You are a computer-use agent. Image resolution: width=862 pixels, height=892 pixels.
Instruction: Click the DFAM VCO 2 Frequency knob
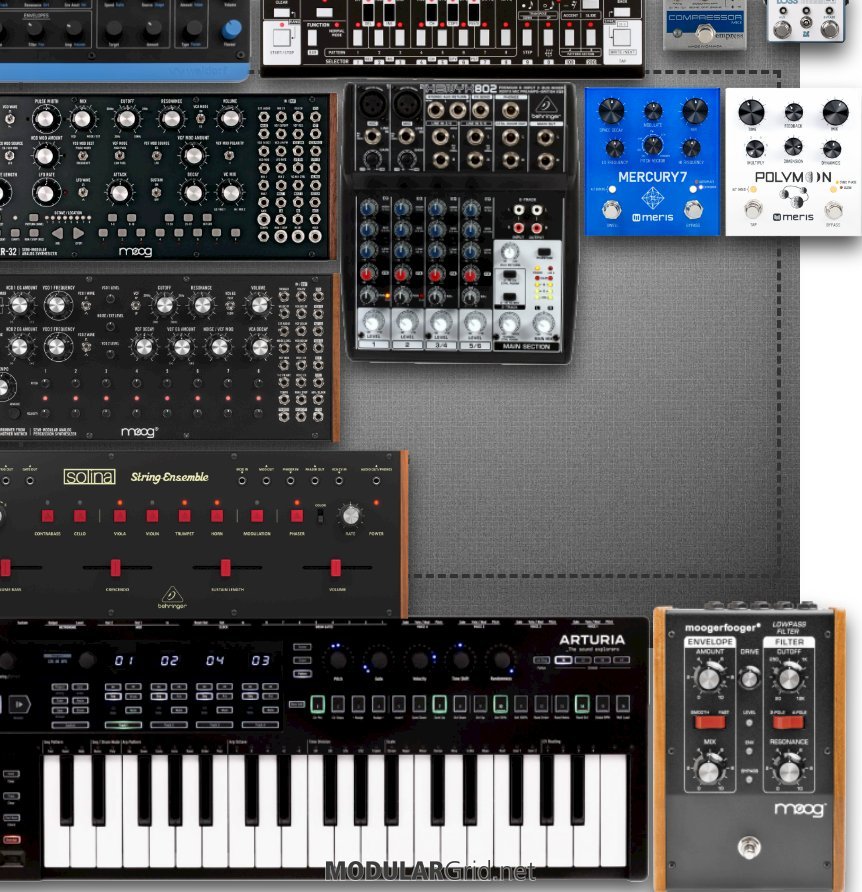[57, 346]
